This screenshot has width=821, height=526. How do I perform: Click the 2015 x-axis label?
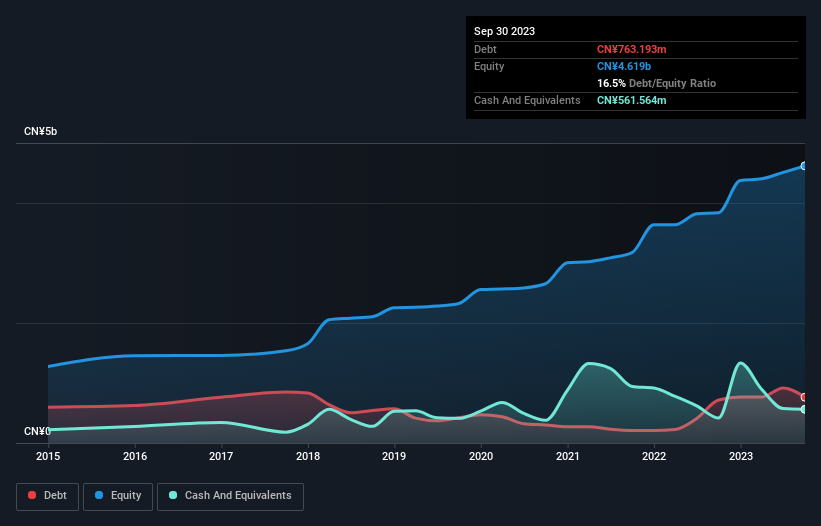pyautogui.click(x=48, y=456)
